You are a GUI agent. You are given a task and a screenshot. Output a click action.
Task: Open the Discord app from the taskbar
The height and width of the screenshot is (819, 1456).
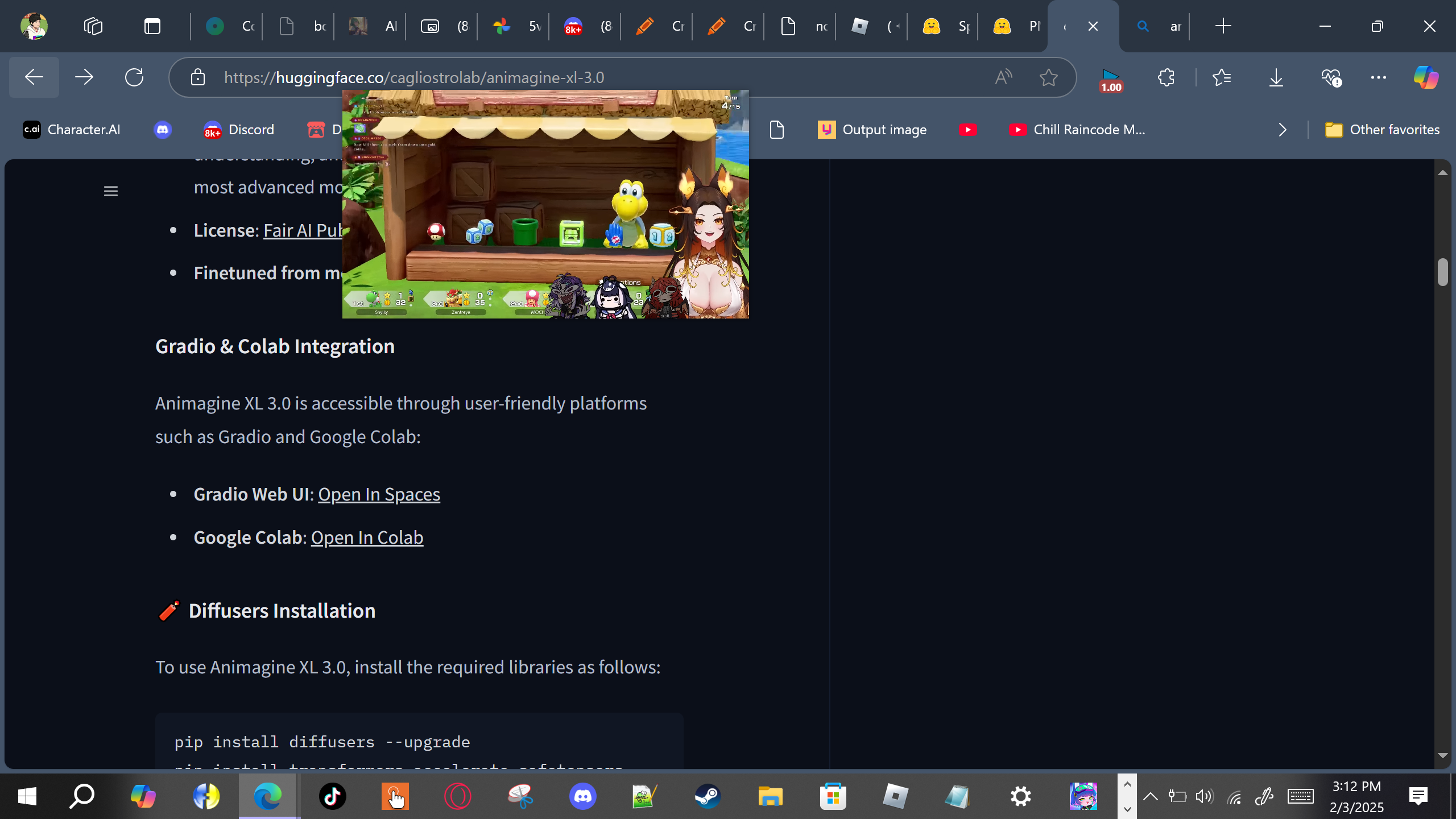tap(582, 796)
